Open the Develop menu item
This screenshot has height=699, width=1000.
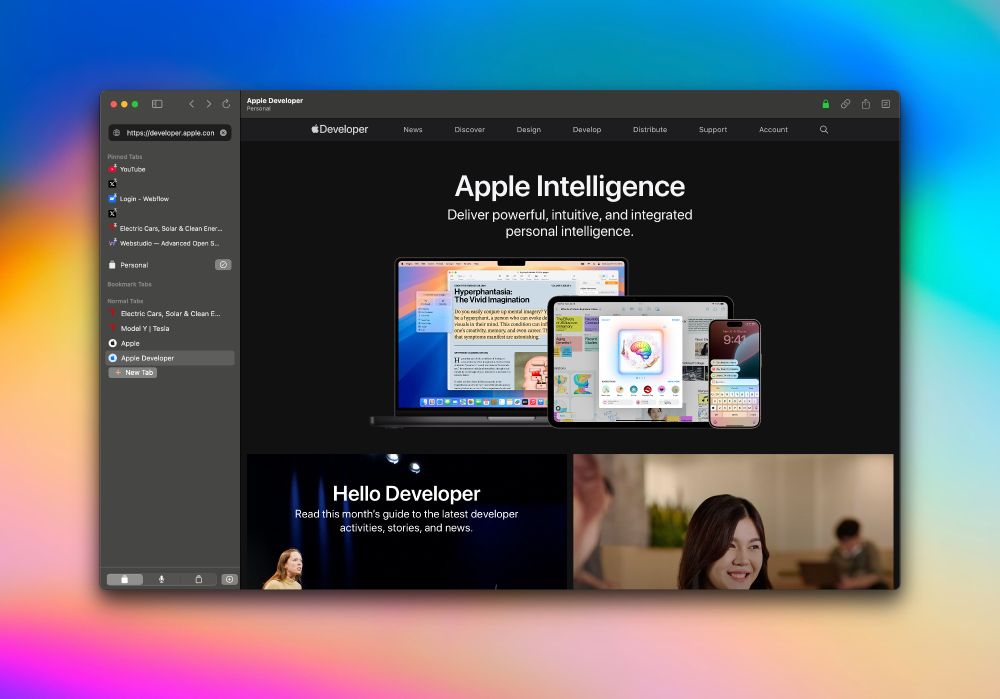click(587, 129)
